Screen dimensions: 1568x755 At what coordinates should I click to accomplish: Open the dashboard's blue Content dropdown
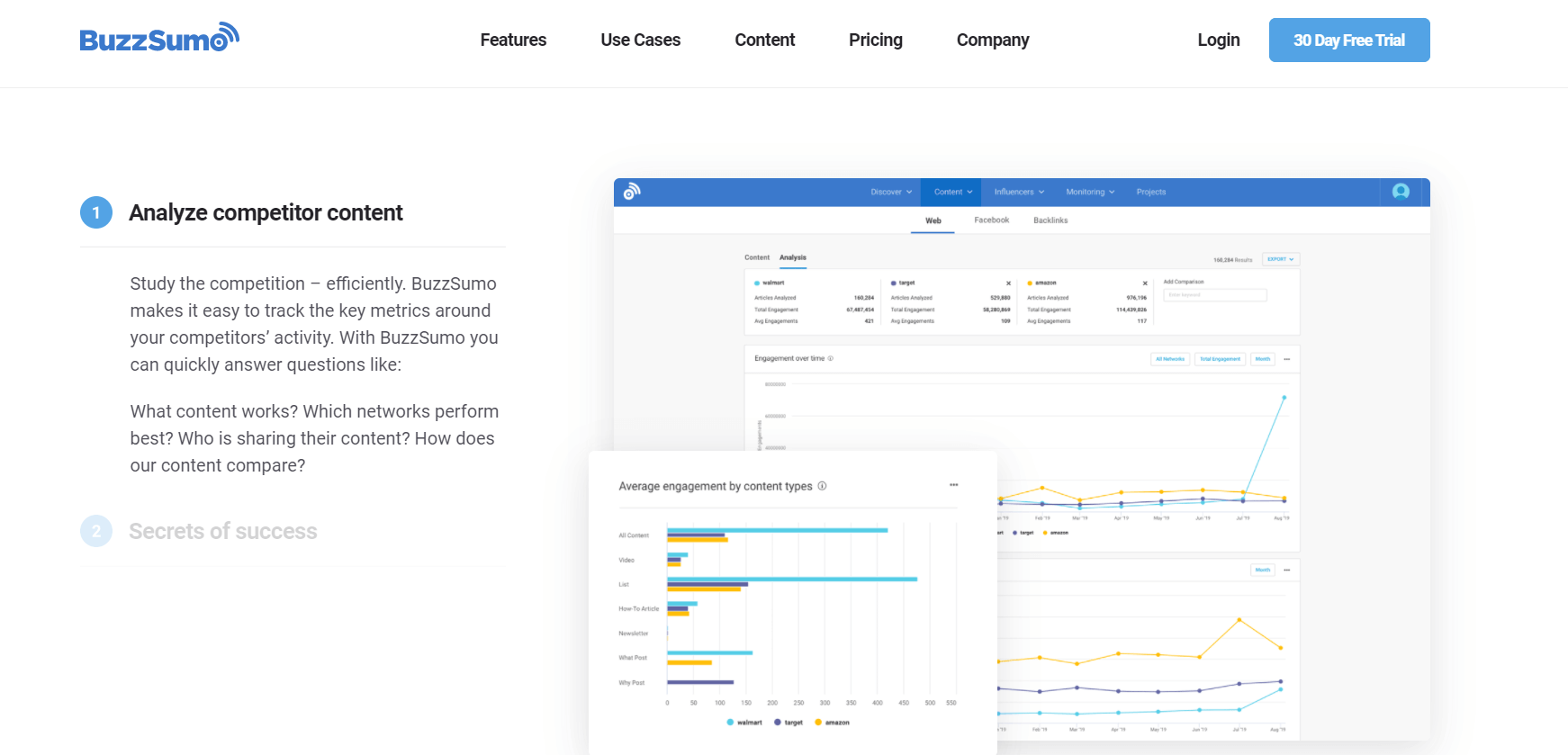pyautogui.click(x=952, y=192)
